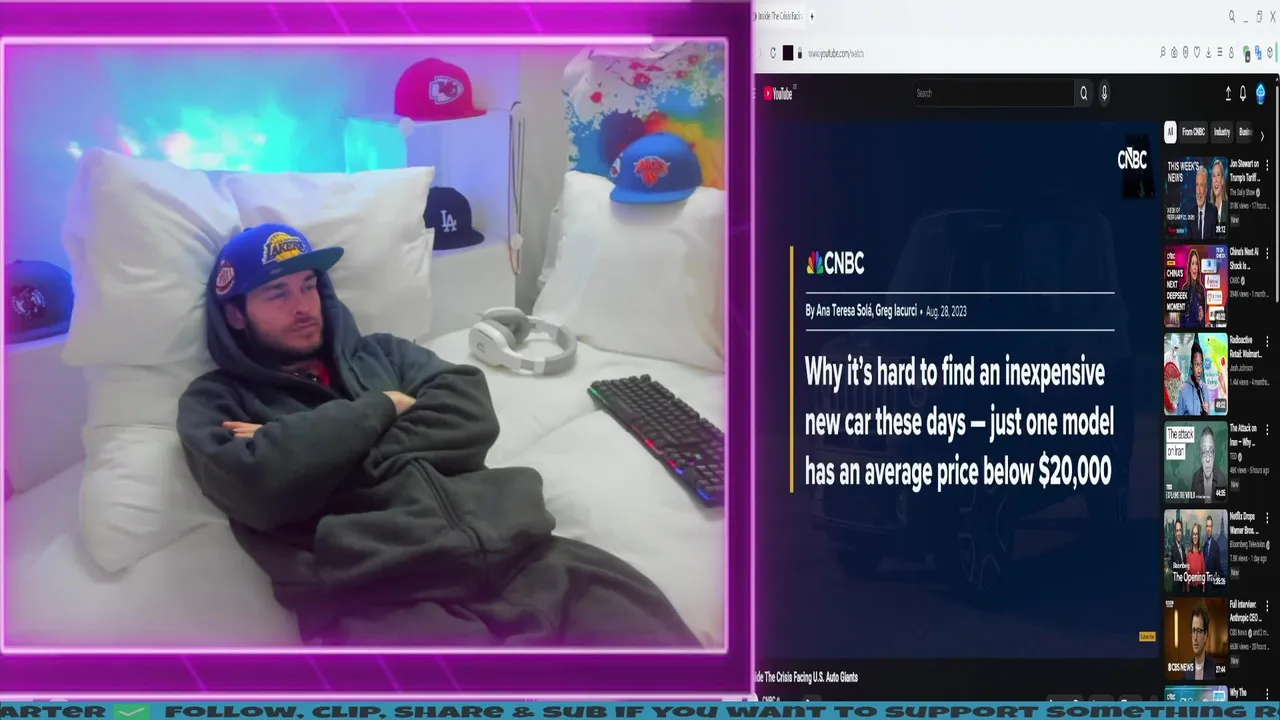Click the address bar zoom/search icon
The height and width of the screenshot is (720, 1280).
click(1163, 52)
